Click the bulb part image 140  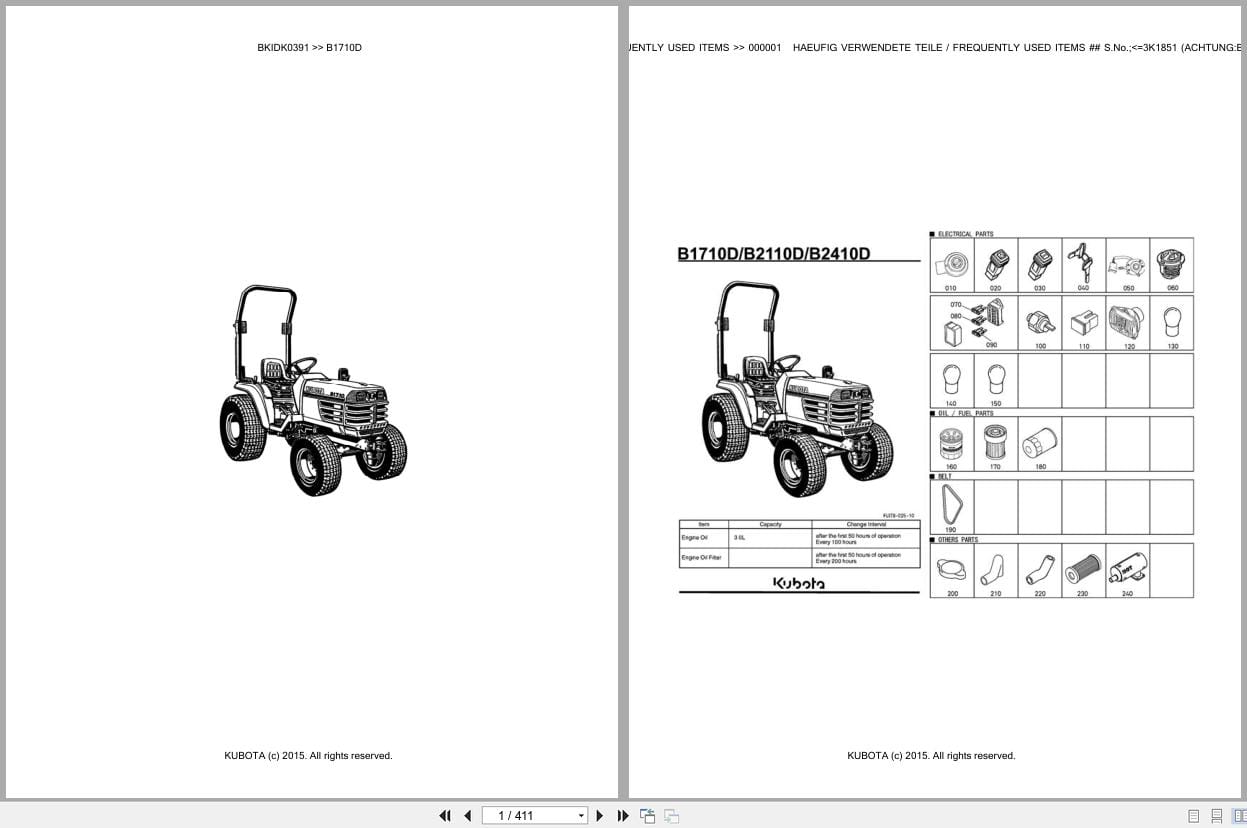pyautogui.click(x=951, y=379)
